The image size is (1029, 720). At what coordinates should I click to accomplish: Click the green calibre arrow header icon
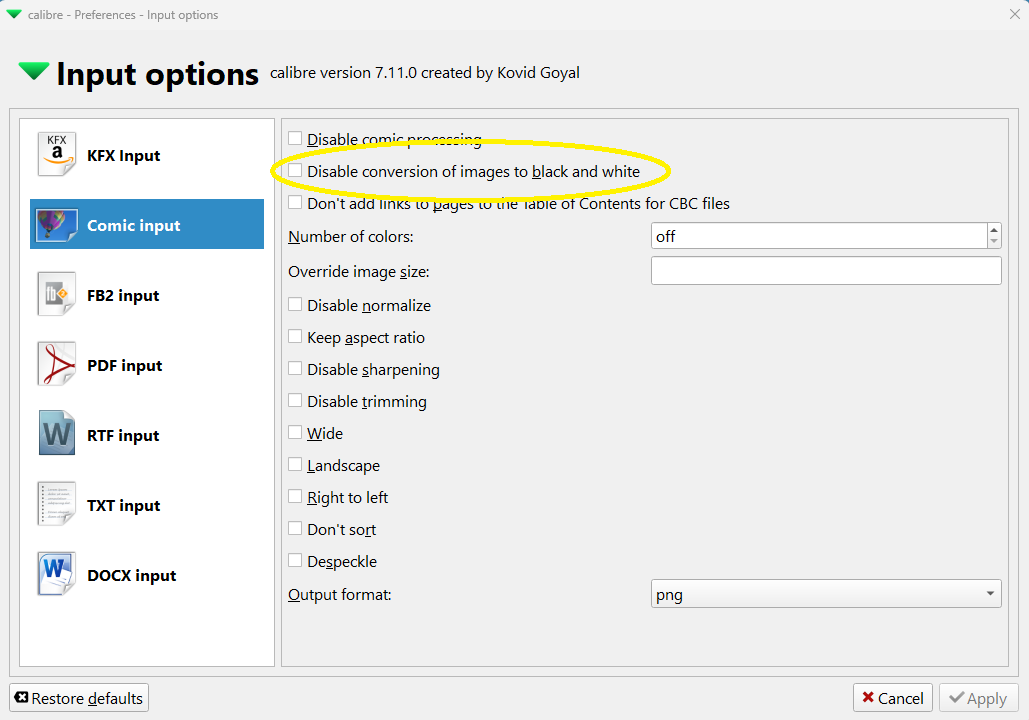click(x=34, y=72)
